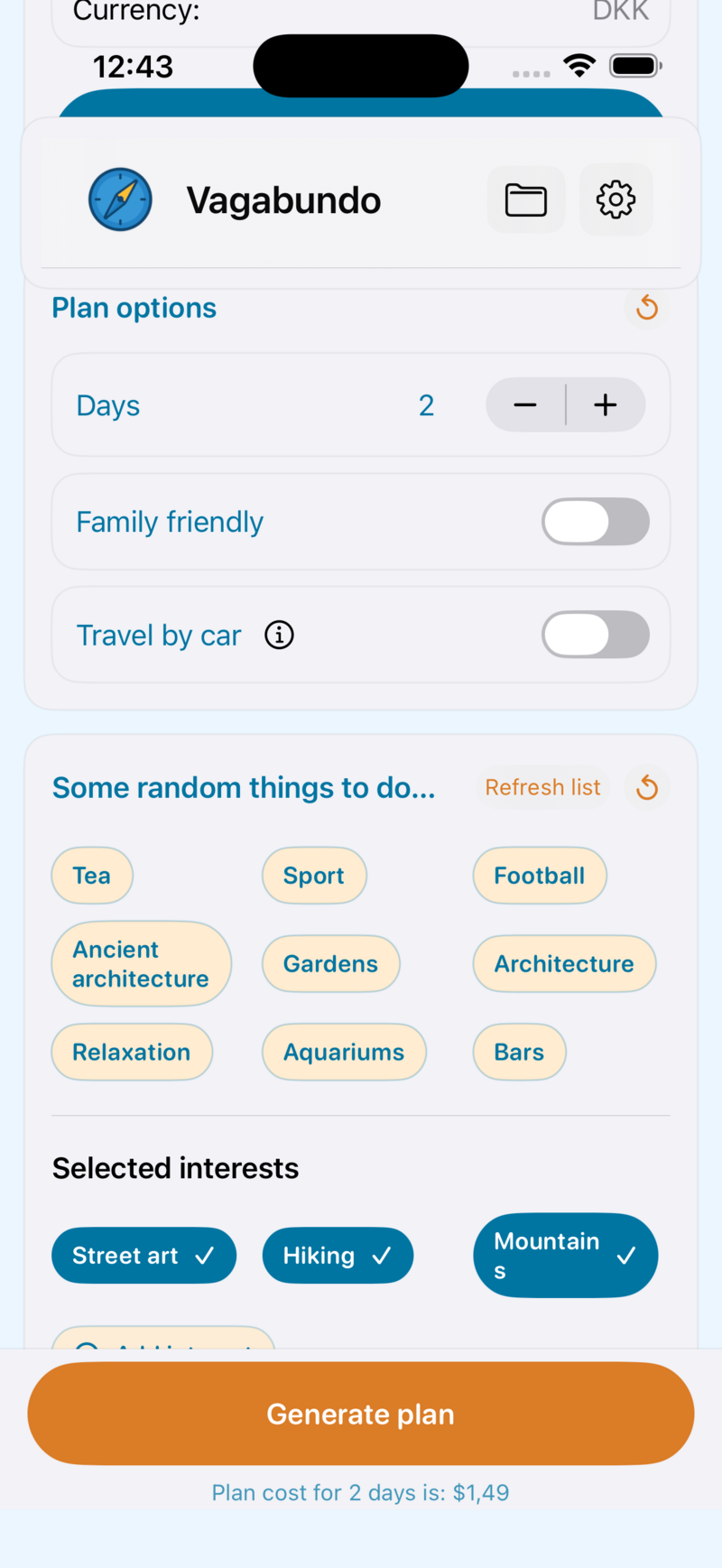The image size is (722, 1568).
Task: Pick the Football interest chip
Action: pos(539,876)
